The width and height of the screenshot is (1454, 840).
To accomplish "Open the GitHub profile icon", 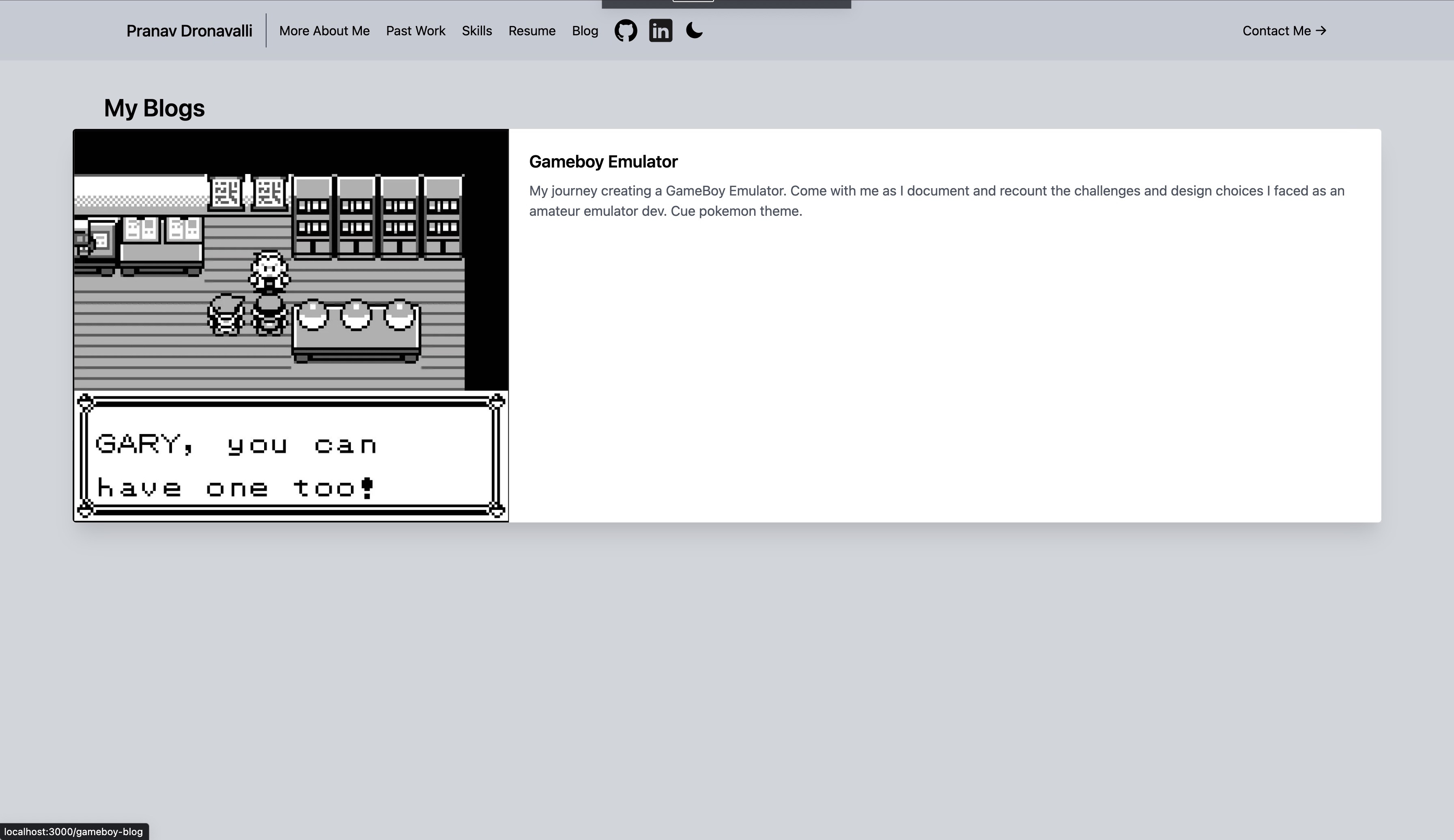I will pos(626,30).
